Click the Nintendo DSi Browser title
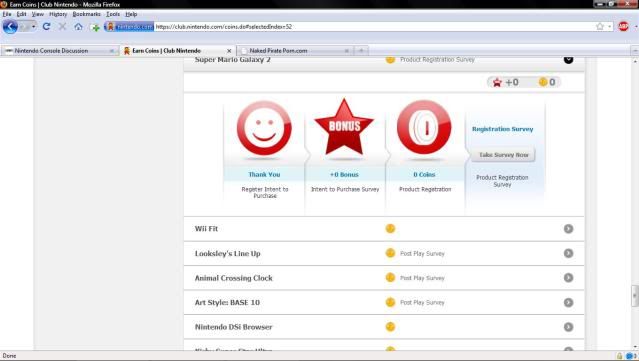 coord(234,327)
